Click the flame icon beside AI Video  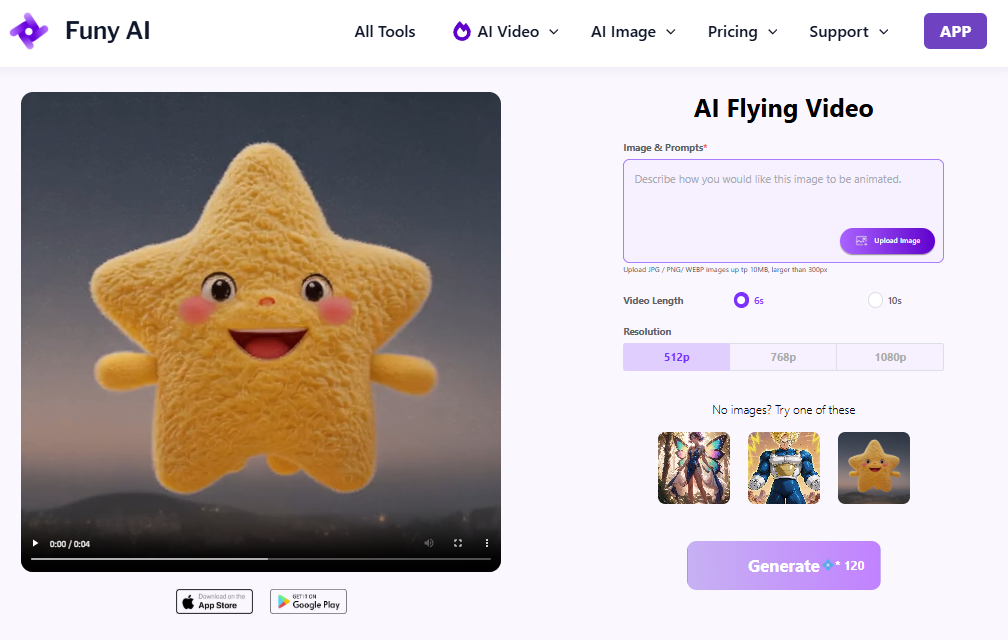(x=461, y=31)
